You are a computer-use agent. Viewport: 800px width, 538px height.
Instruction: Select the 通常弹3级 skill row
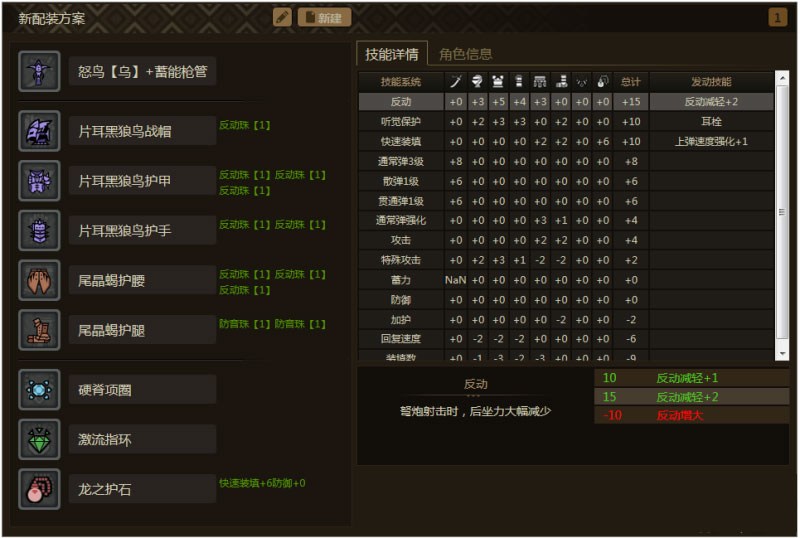tap(566, 161)
